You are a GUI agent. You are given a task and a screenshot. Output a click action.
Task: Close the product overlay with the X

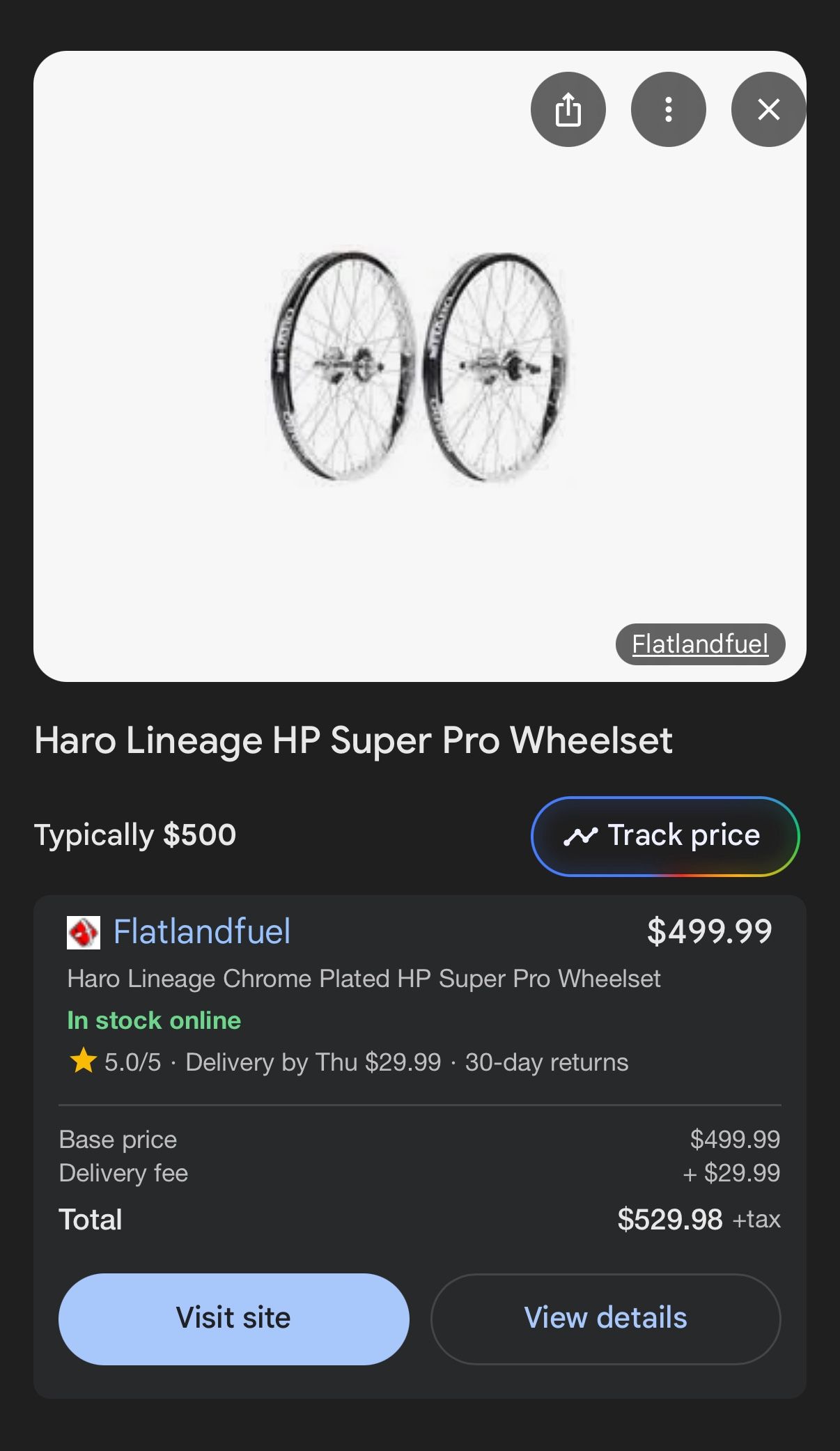[768, 109]
